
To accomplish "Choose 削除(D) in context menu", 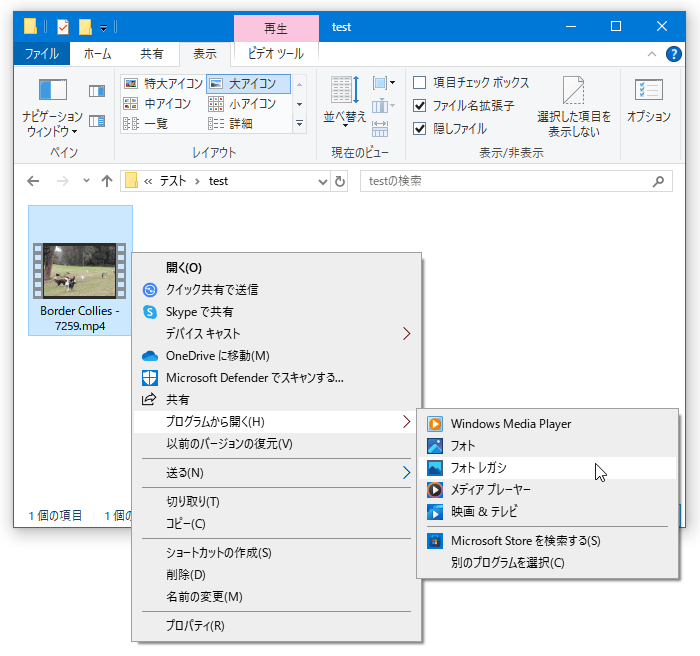I will pyautogui.click(x=277, y=575).
